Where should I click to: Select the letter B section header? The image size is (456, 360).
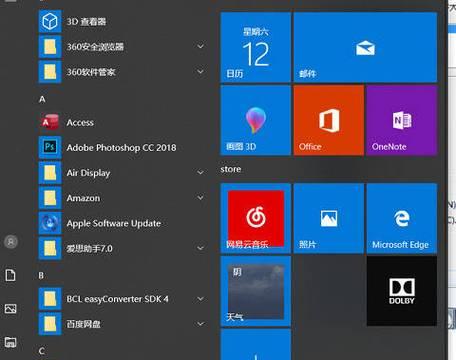[41, 276]
